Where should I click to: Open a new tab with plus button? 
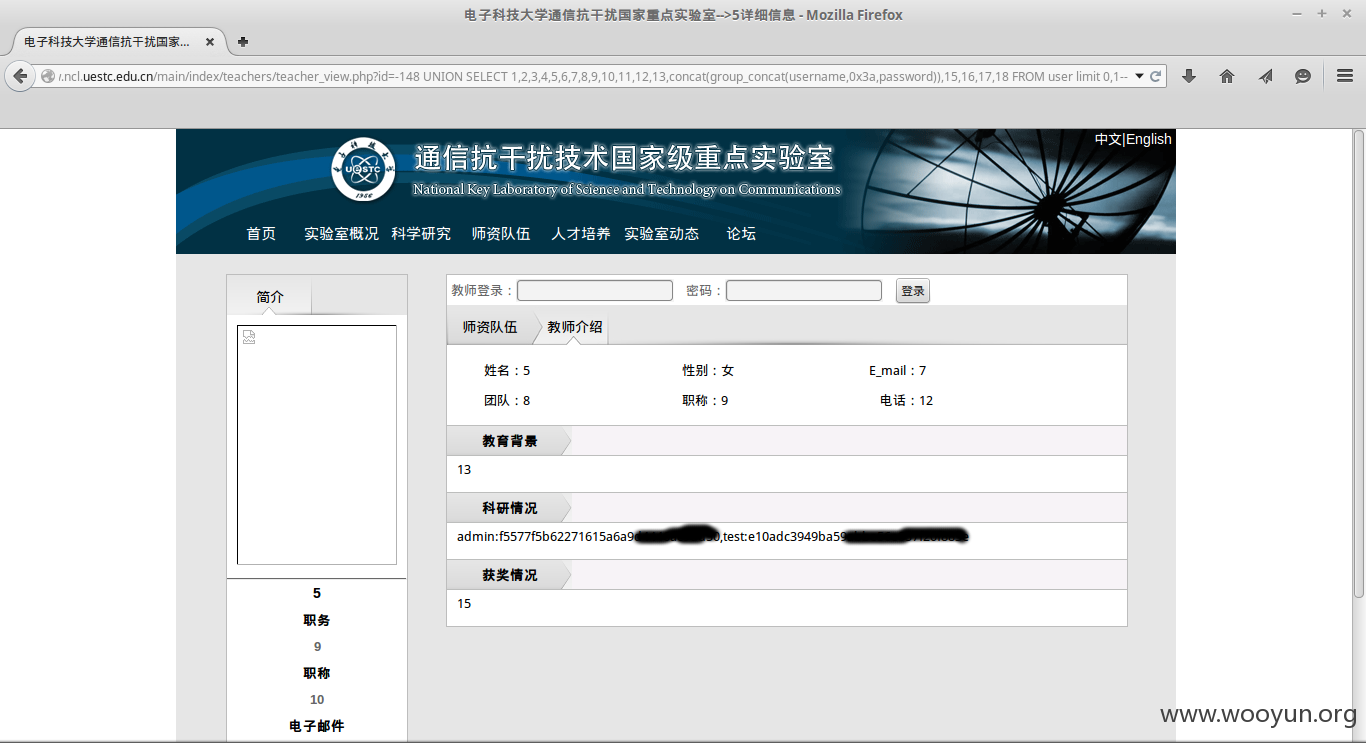tap(243, 42)
